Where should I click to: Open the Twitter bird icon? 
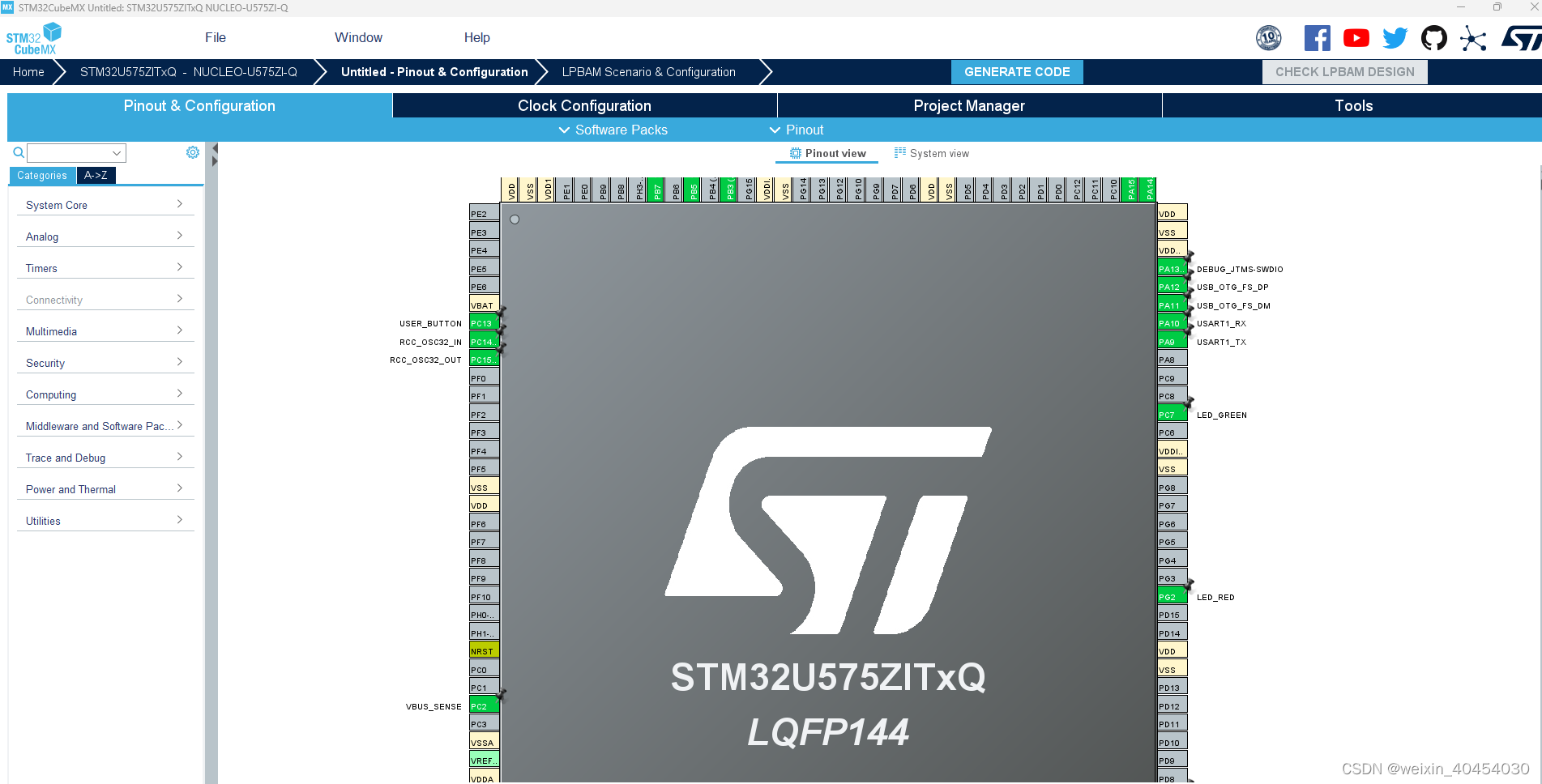pyautogui.click(x=1395, y=38)
